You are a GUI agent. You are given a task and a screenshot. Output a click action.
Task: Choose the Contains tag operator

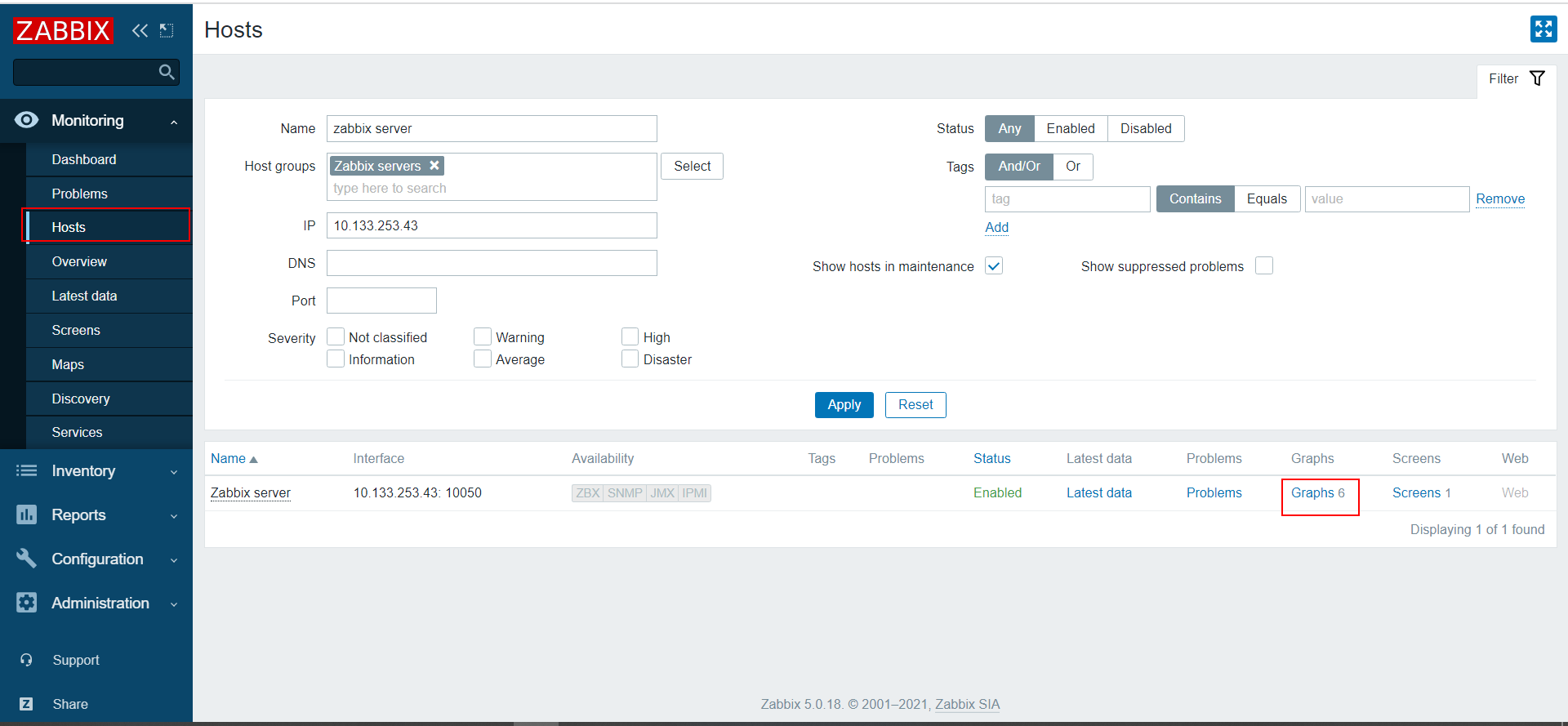click(1195, 199)
